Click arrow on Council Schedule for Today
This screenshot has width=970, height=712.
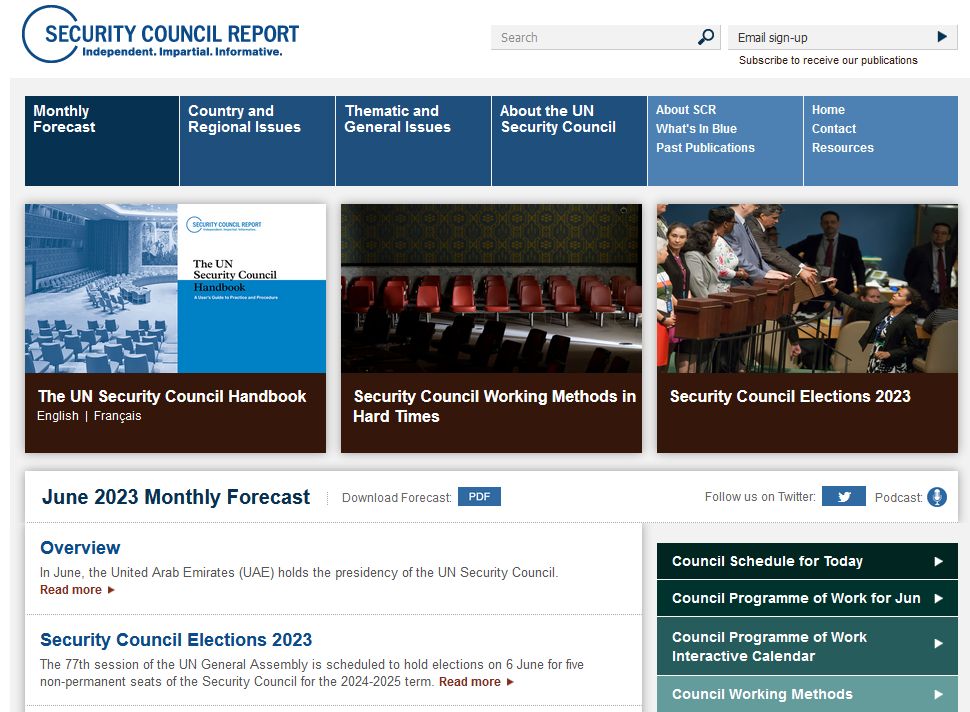tap(938, 562)
